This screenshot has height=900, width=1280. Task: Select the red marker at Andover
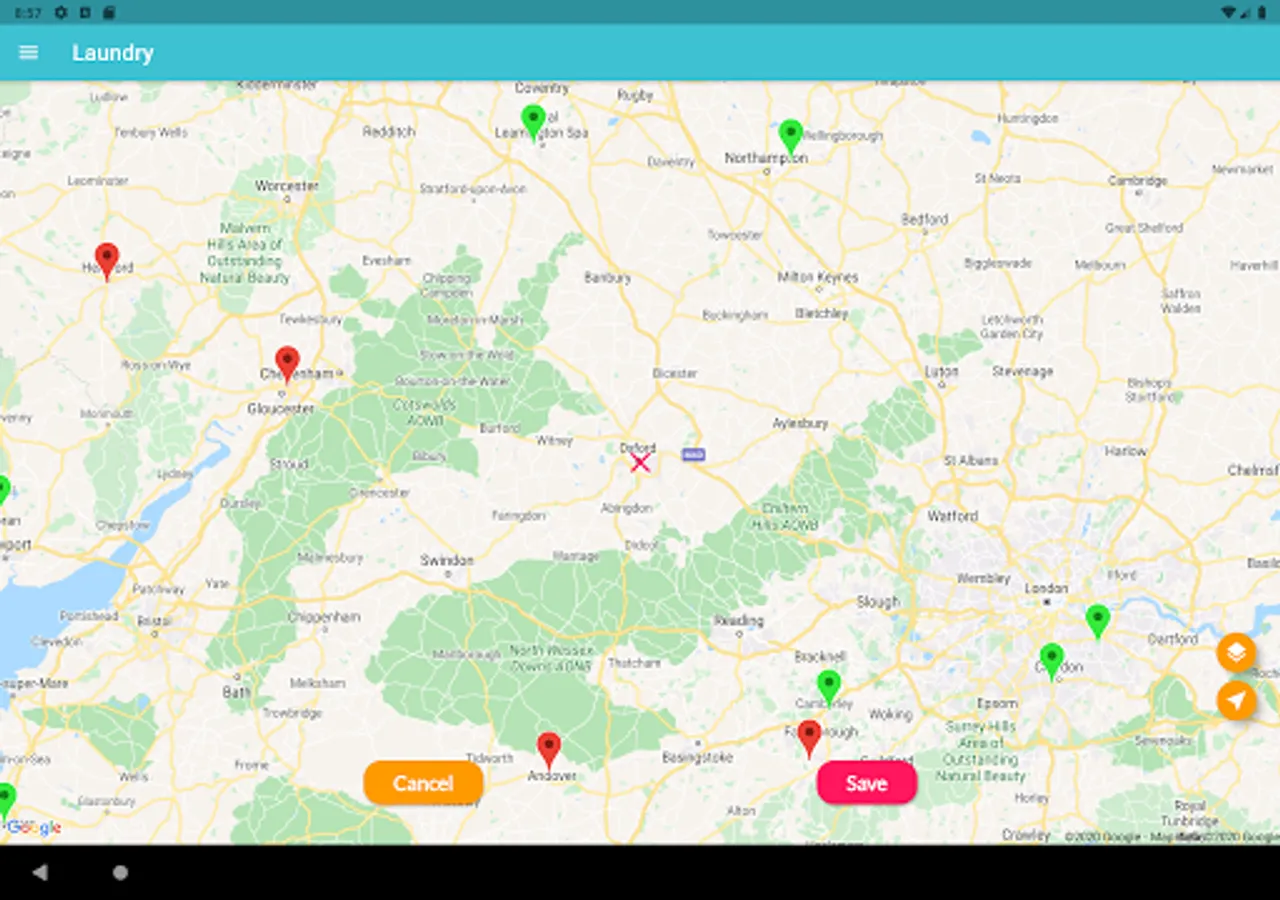[548, 750]
